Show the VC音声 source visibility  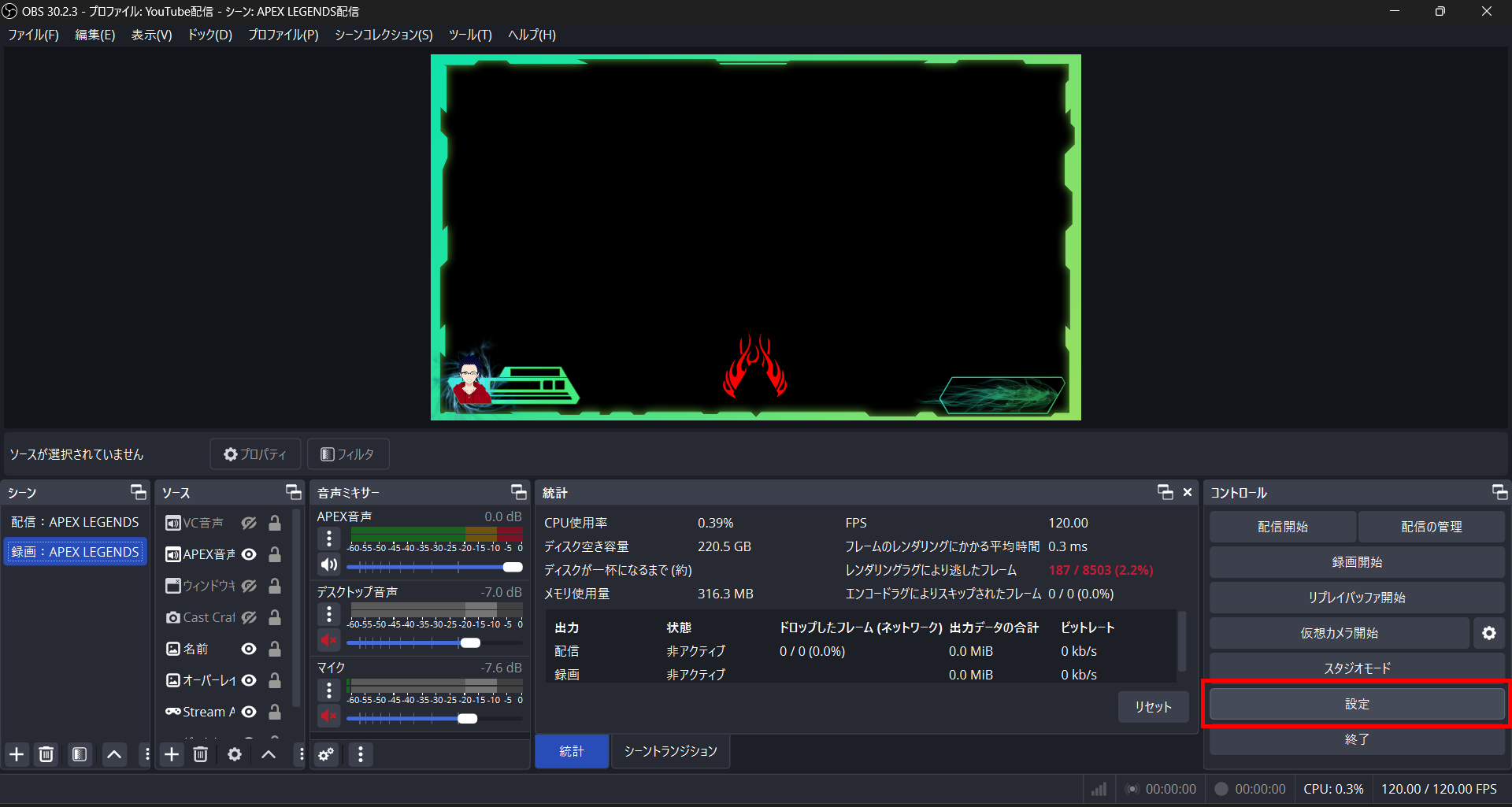coord(249,522)
